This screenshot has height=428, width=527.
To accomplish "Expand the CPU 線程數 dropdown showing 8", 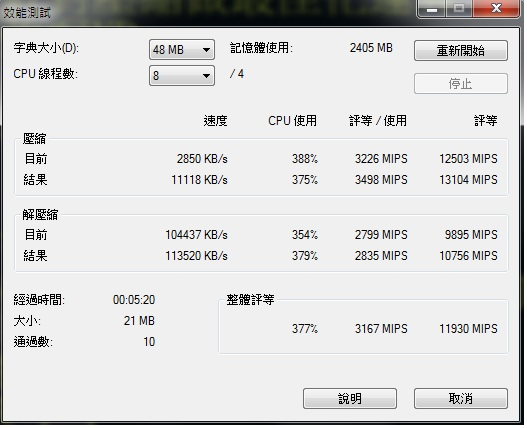I will [x=182, y=76].
